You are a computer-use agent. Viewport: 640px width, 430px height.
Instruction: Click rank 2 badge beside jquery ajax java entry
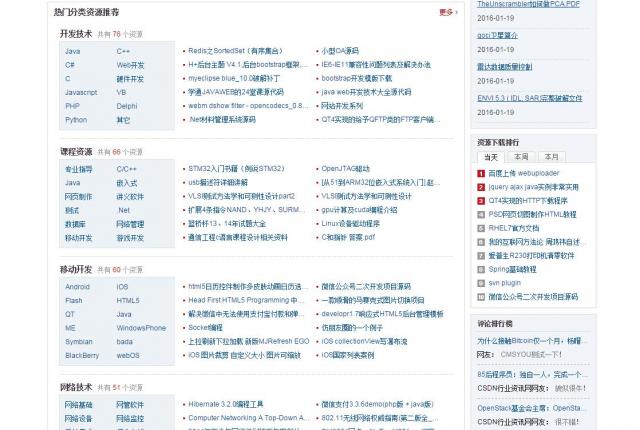tap(481, 187)
